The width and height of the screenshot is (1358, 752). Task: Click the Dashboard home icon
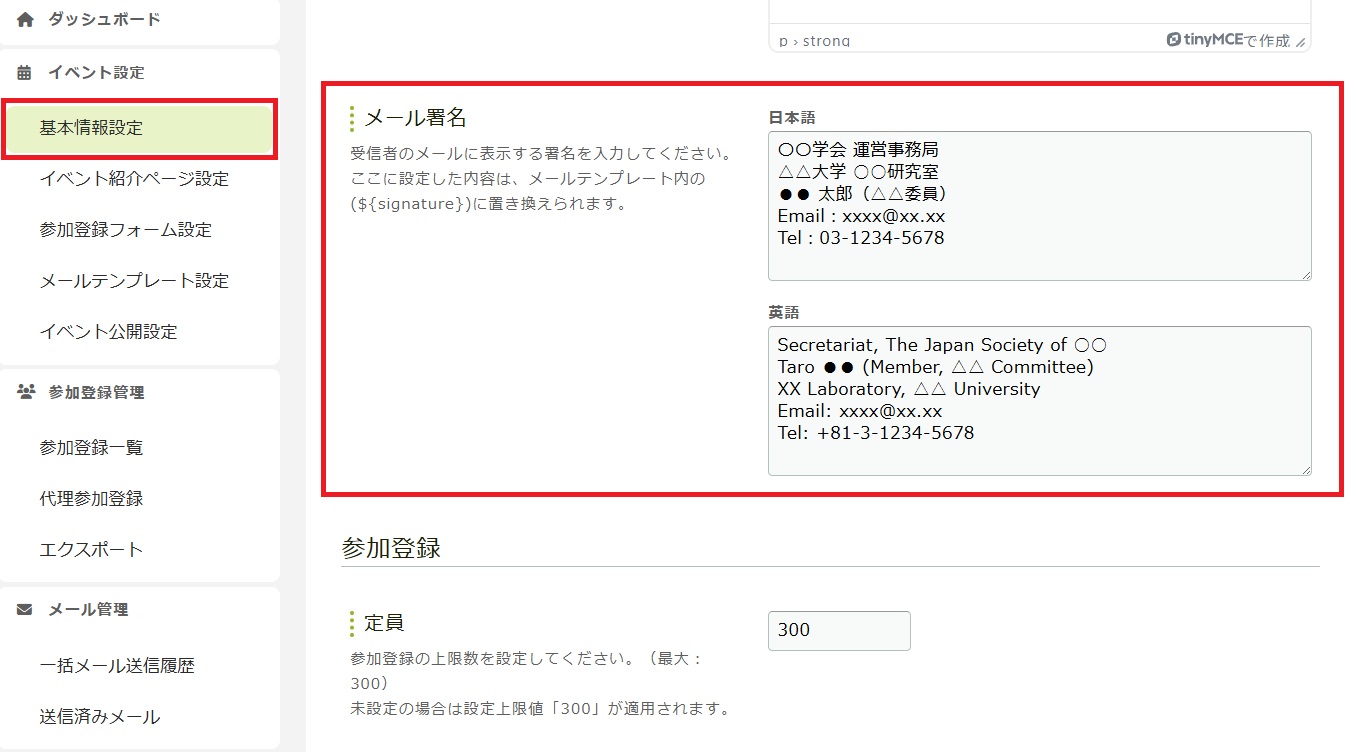[25, 19]
